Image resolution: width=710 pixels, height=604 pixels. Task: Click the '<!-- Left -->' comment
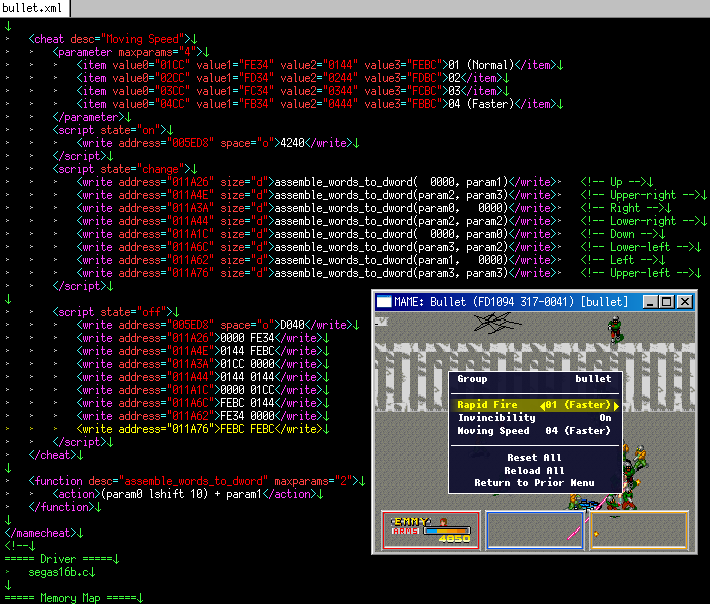(619, 260)
